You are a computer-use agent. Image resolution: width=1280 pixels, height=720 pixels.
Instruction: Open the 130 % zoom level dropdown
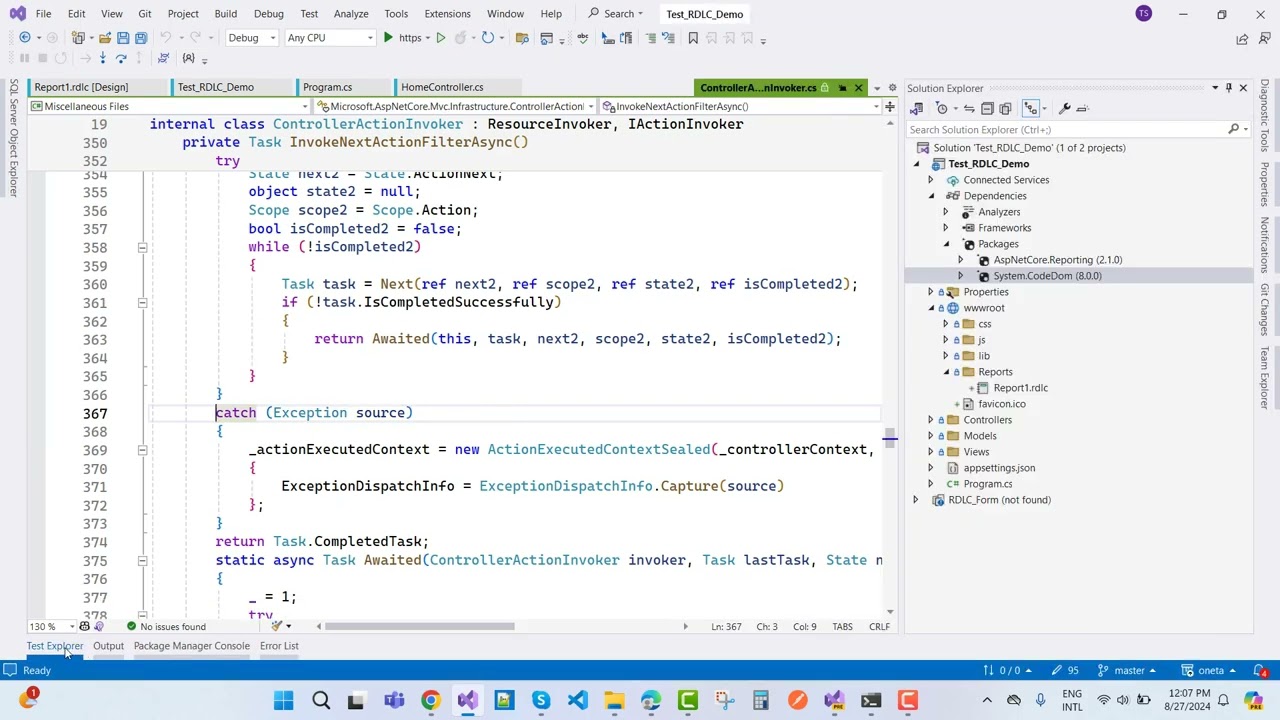point(51,627)
